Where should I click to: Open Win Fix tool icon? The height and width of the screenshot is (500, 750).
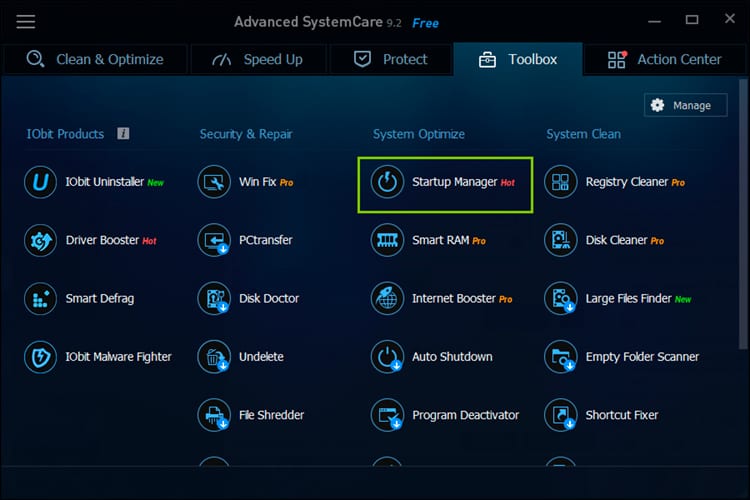click(214, 182)
